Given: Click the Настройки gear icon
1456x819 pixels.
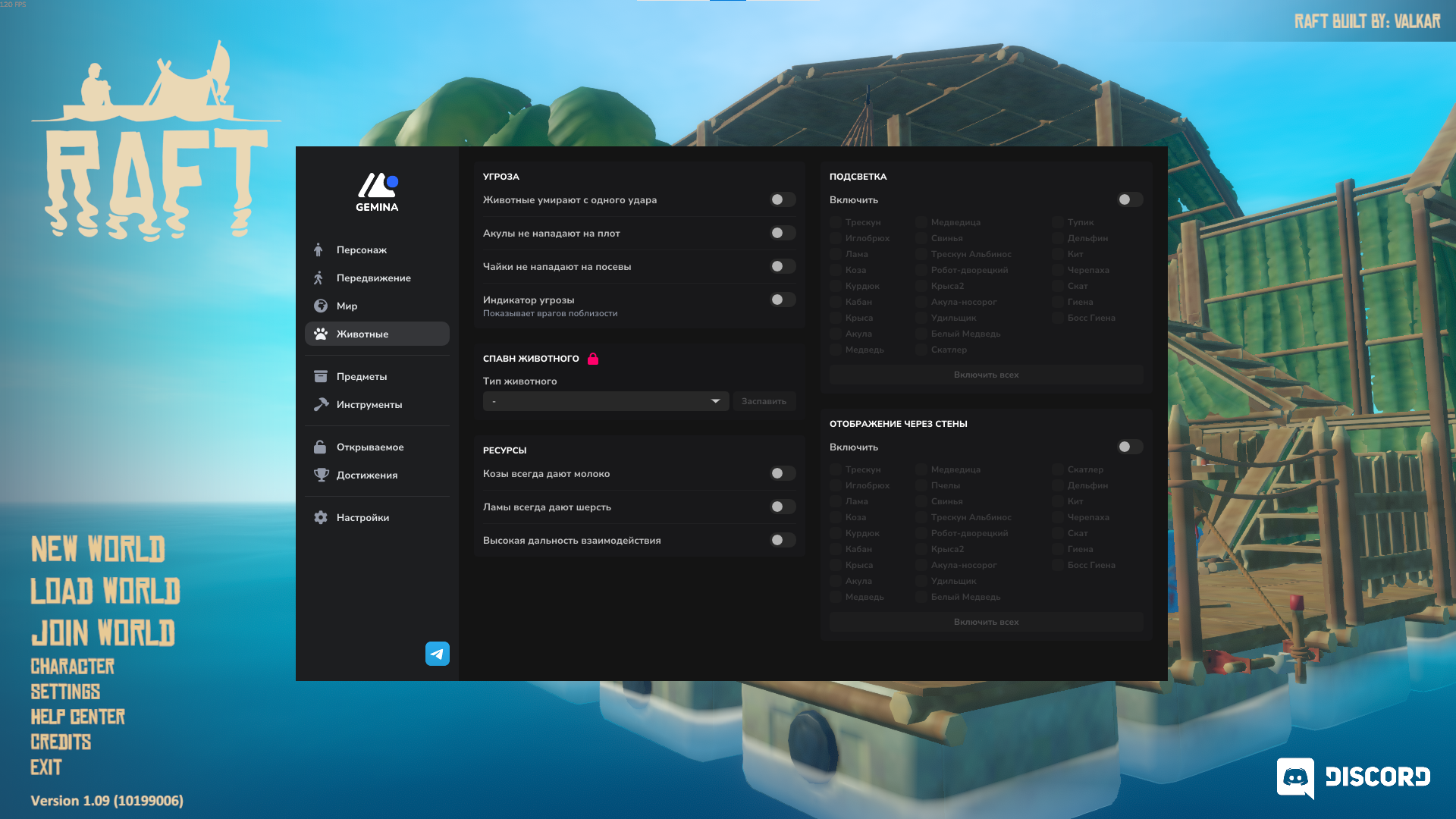Looking at the screenshot, I should [320, 517].
